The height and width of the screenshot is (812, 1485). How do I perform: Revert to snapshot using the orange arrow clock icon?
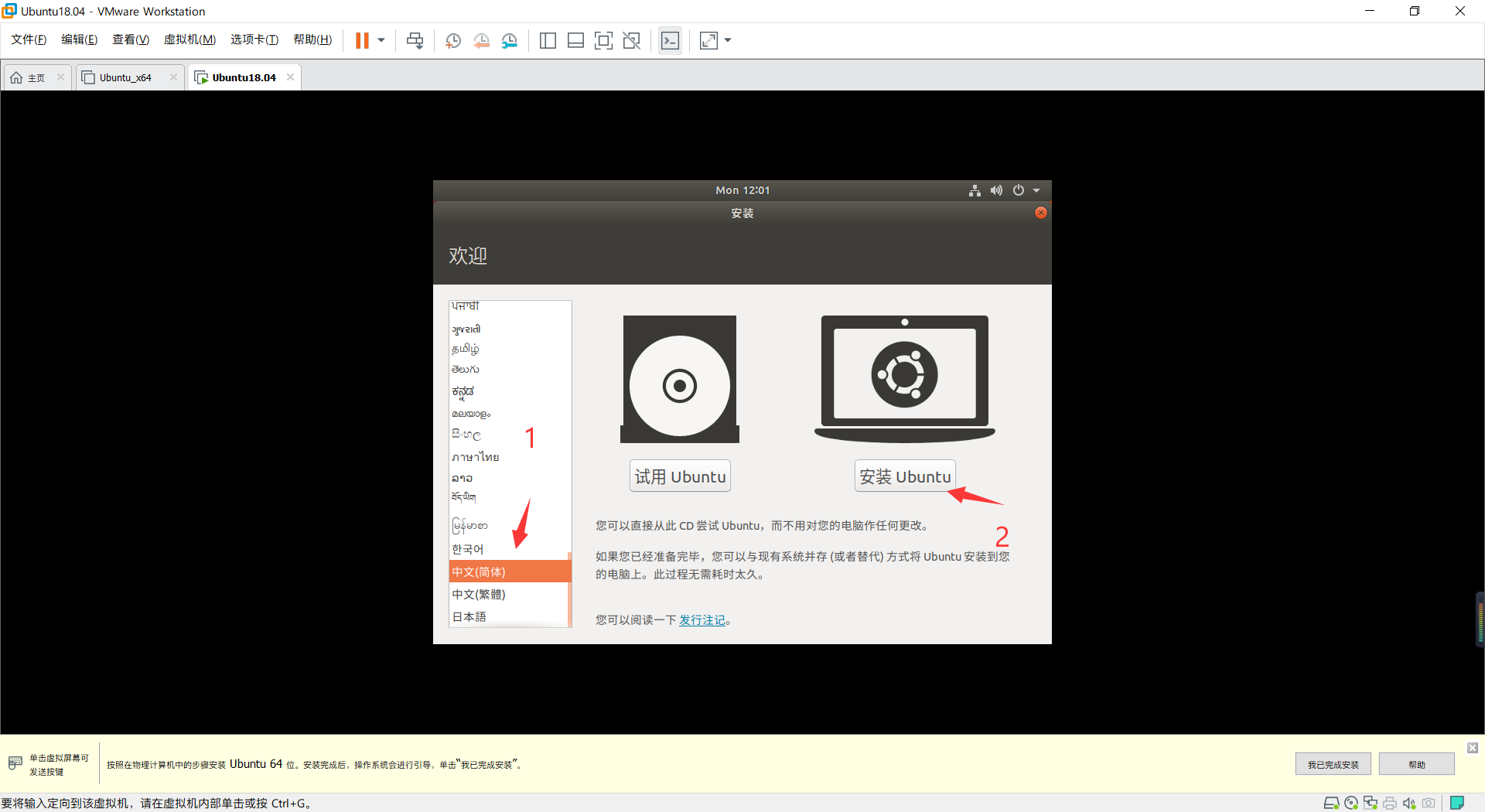[x=481, y=40]
